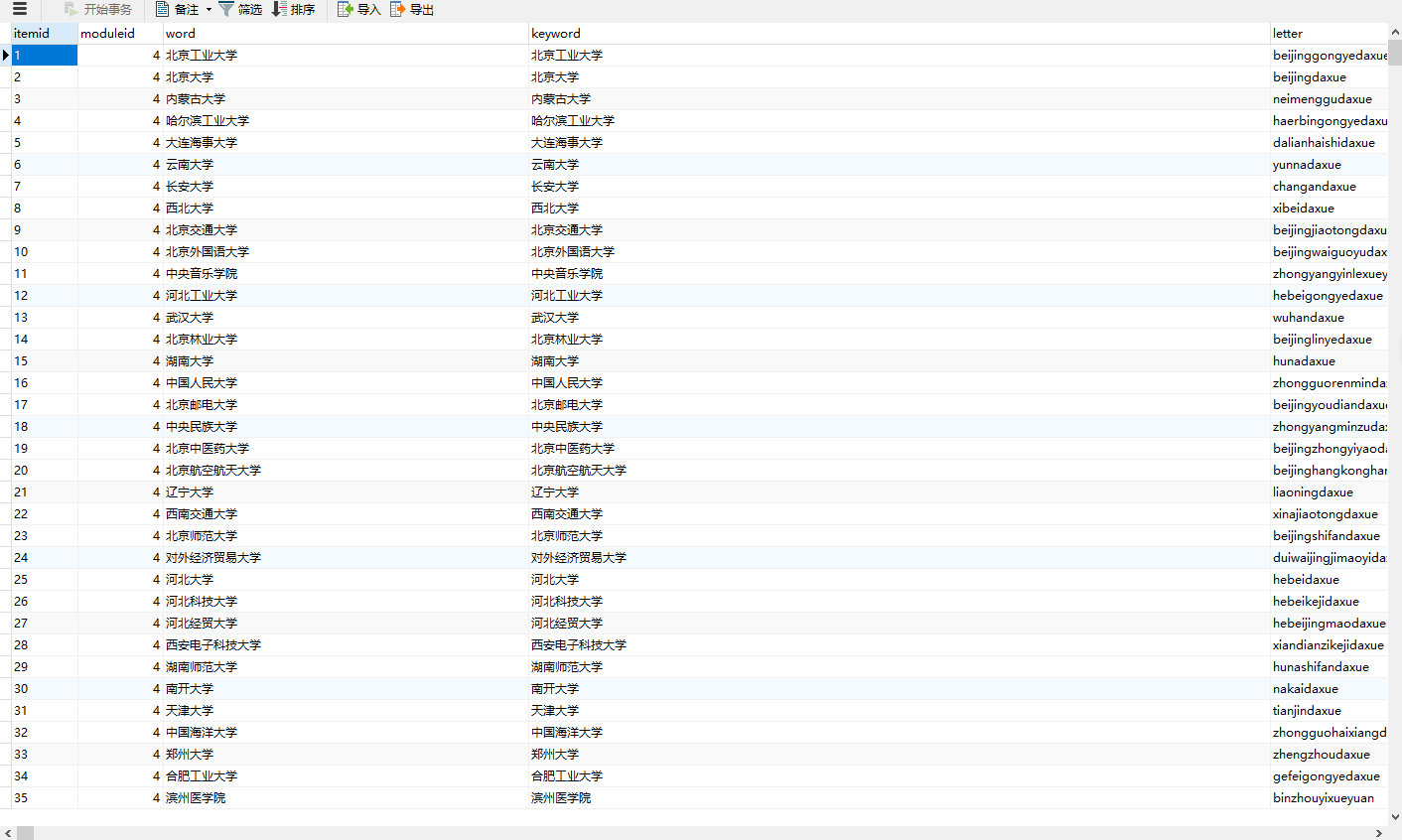1402x840 pixels.
Task: Select moduleid cell in row 12
Action: click(x=120, y=295)
